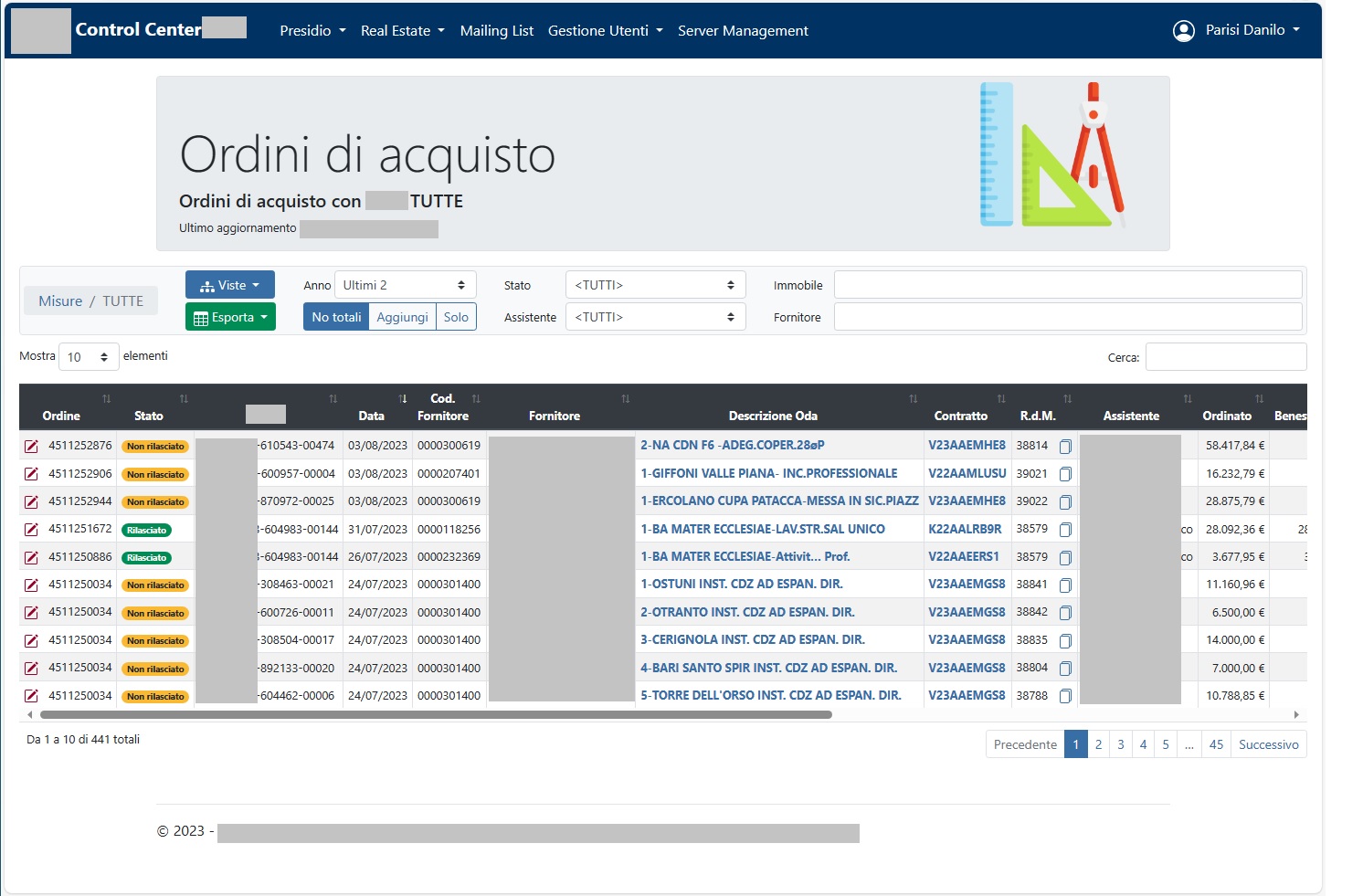Click the horizontal table scrollbar
Screen dimensions: 1363x896
point(436,715)
